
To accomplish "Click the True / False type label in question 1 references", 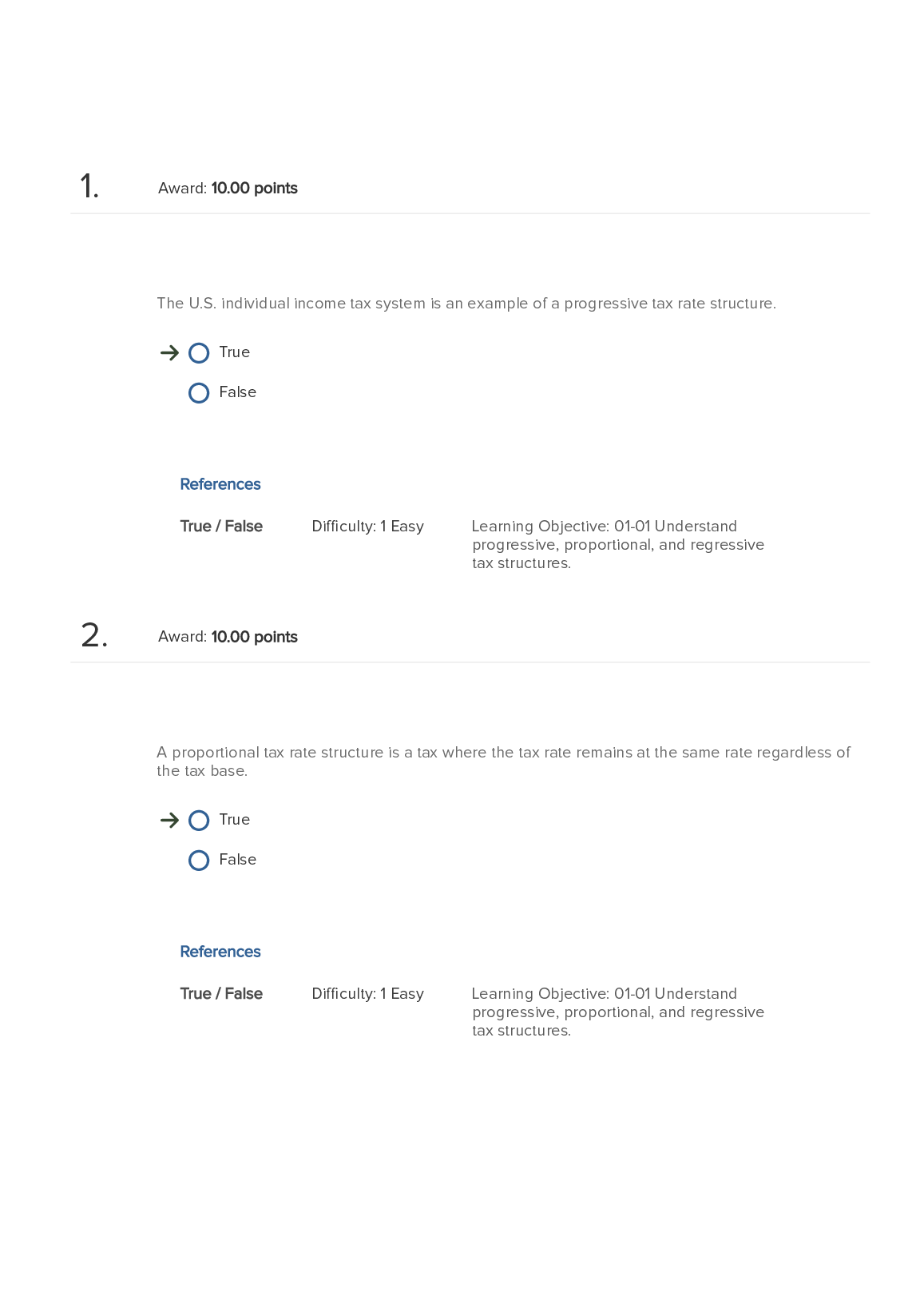I will coord(221,527).
